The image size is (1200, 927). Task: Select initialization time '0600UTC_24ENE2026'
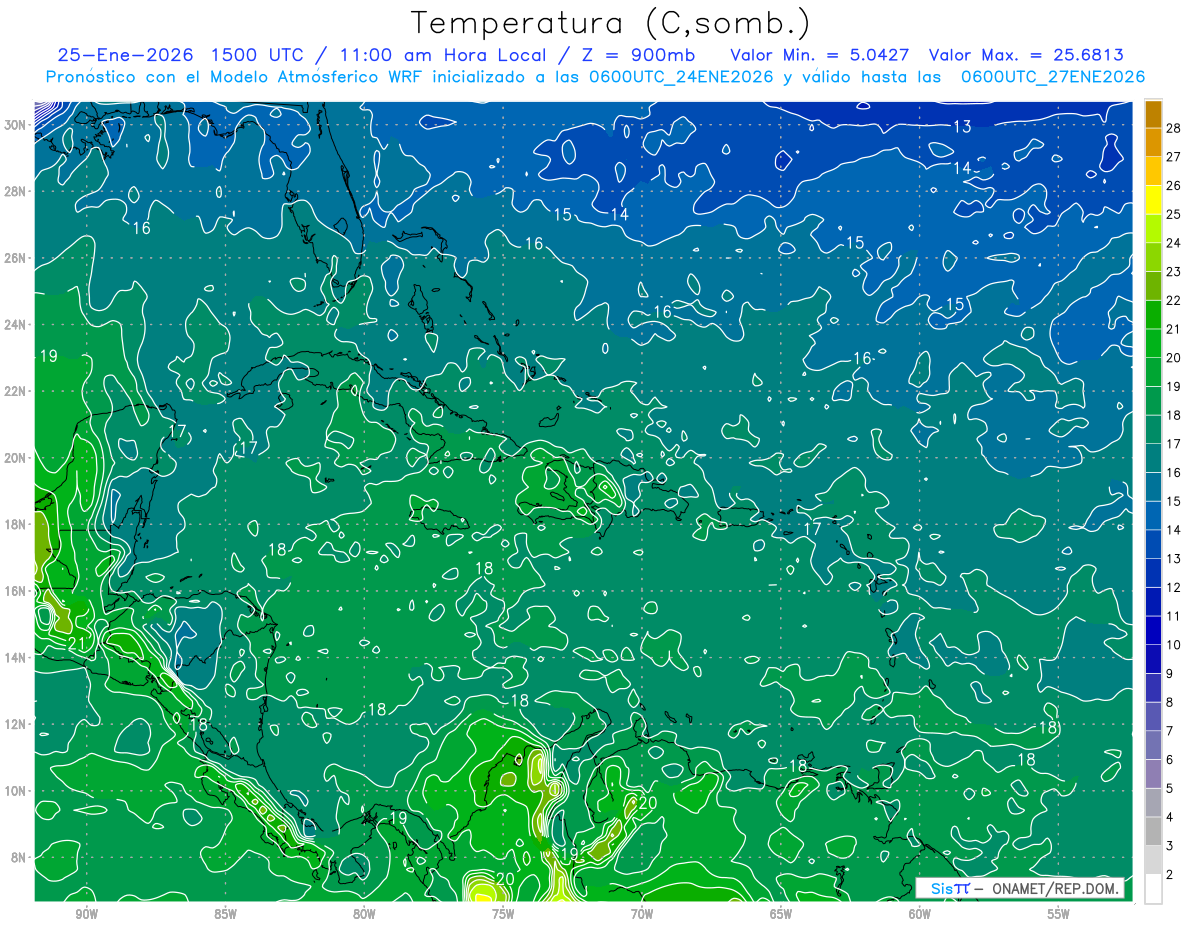point(681,77)
